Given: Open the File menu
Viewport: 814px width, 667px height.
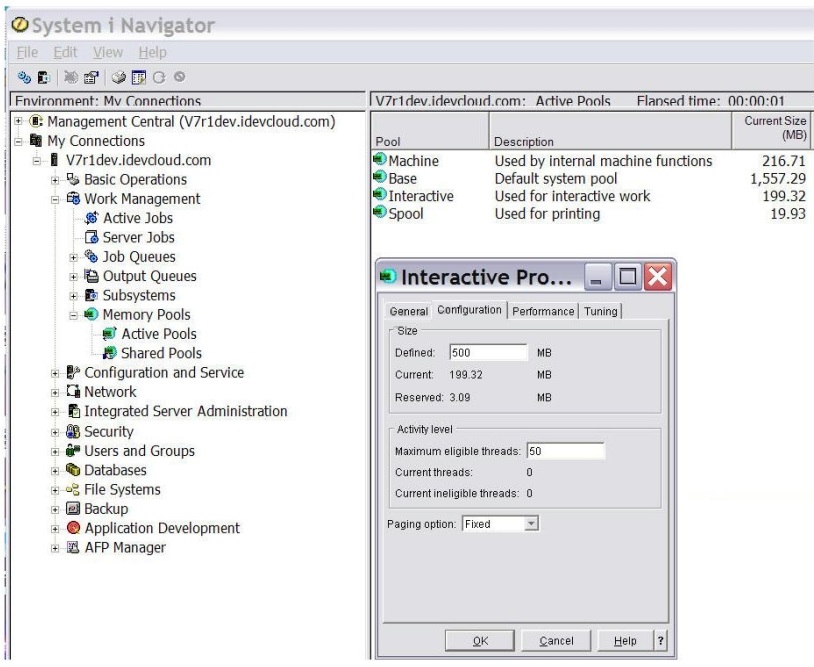Looking at the screenshot, I should tap(27, 52).
